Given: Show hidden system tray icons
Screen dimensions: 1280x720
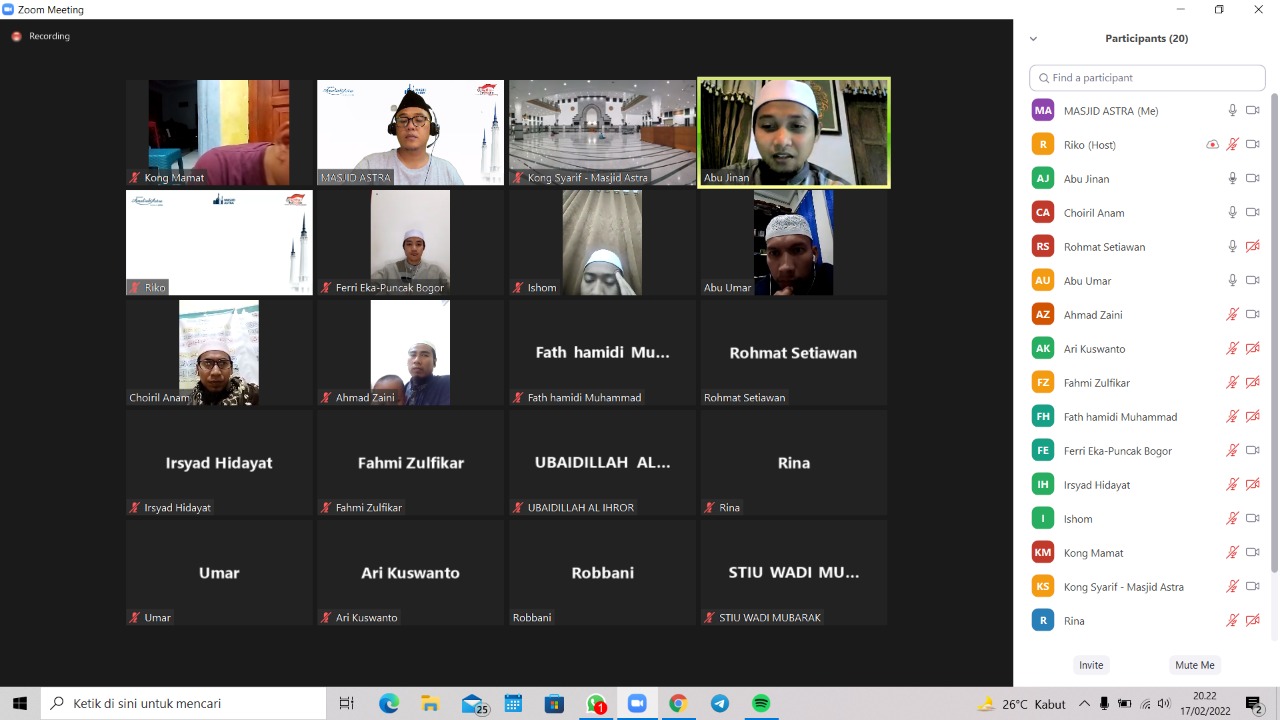Looking at the screenshot, I should tap(1084, 704).
